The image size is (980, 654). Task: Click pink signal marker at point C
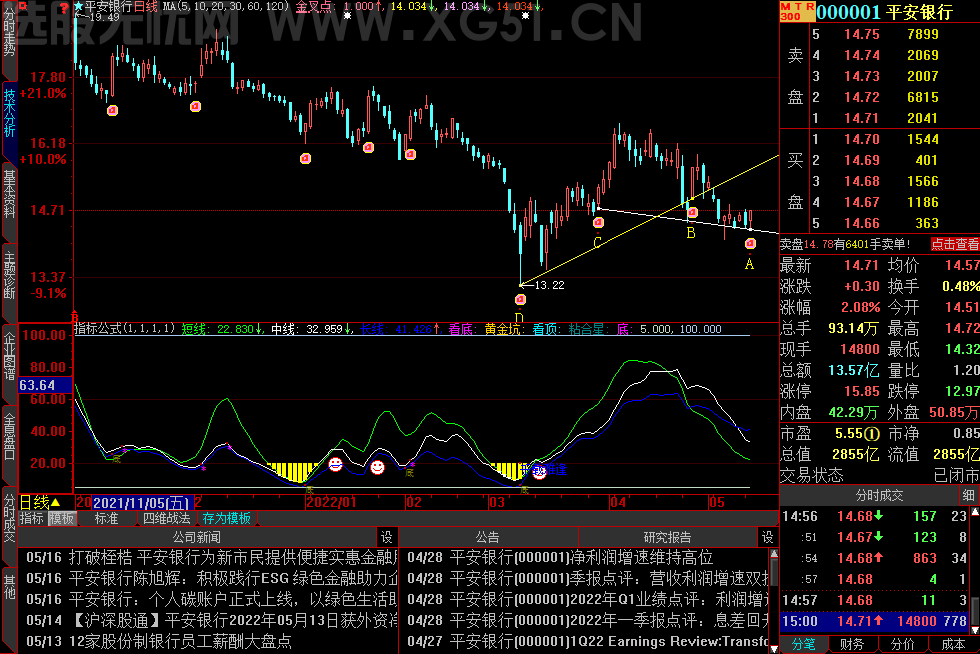(x=598, y=222)
